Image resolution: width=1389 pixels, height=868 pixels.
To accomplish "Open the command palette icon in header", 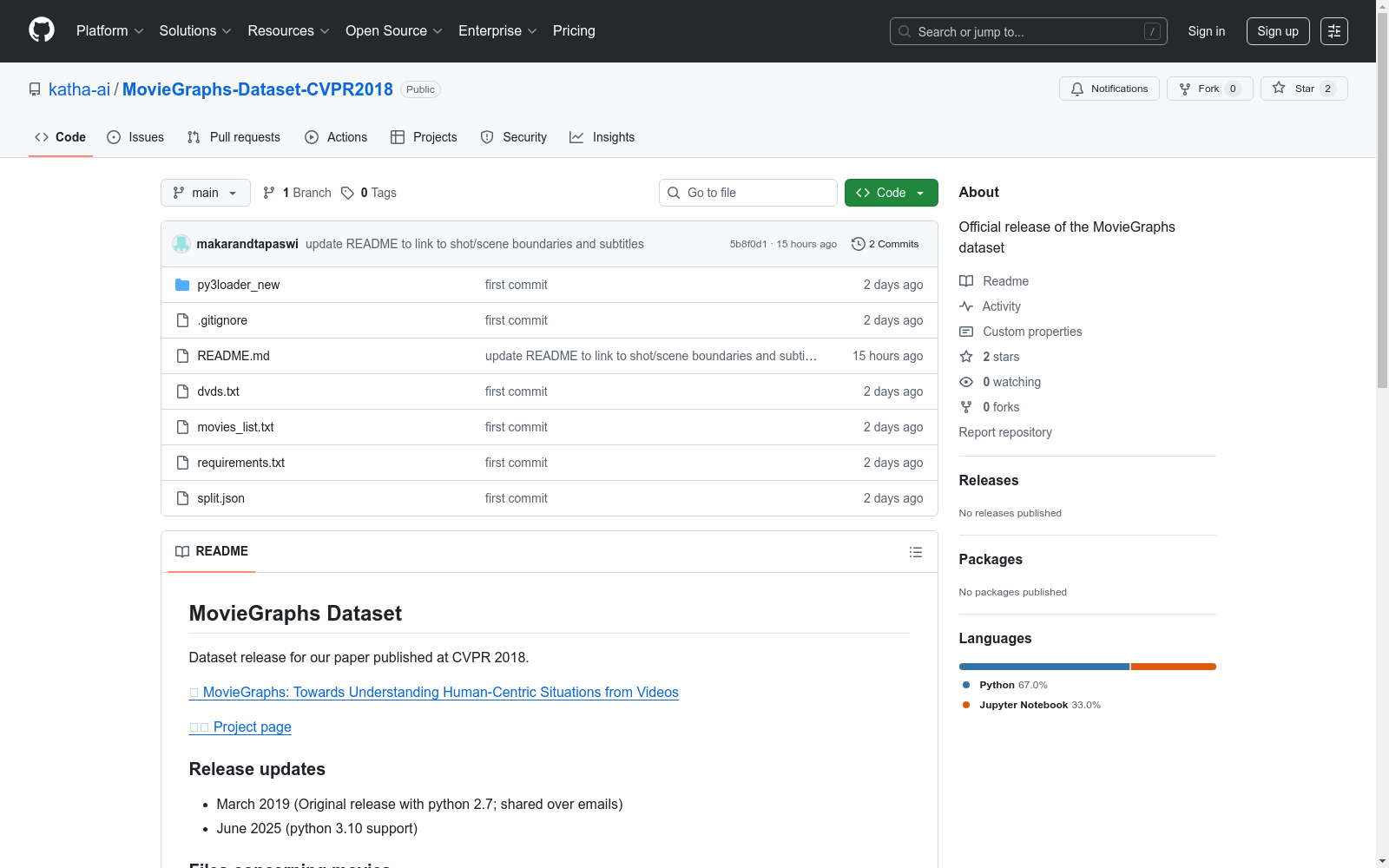I will (1334, 31).
